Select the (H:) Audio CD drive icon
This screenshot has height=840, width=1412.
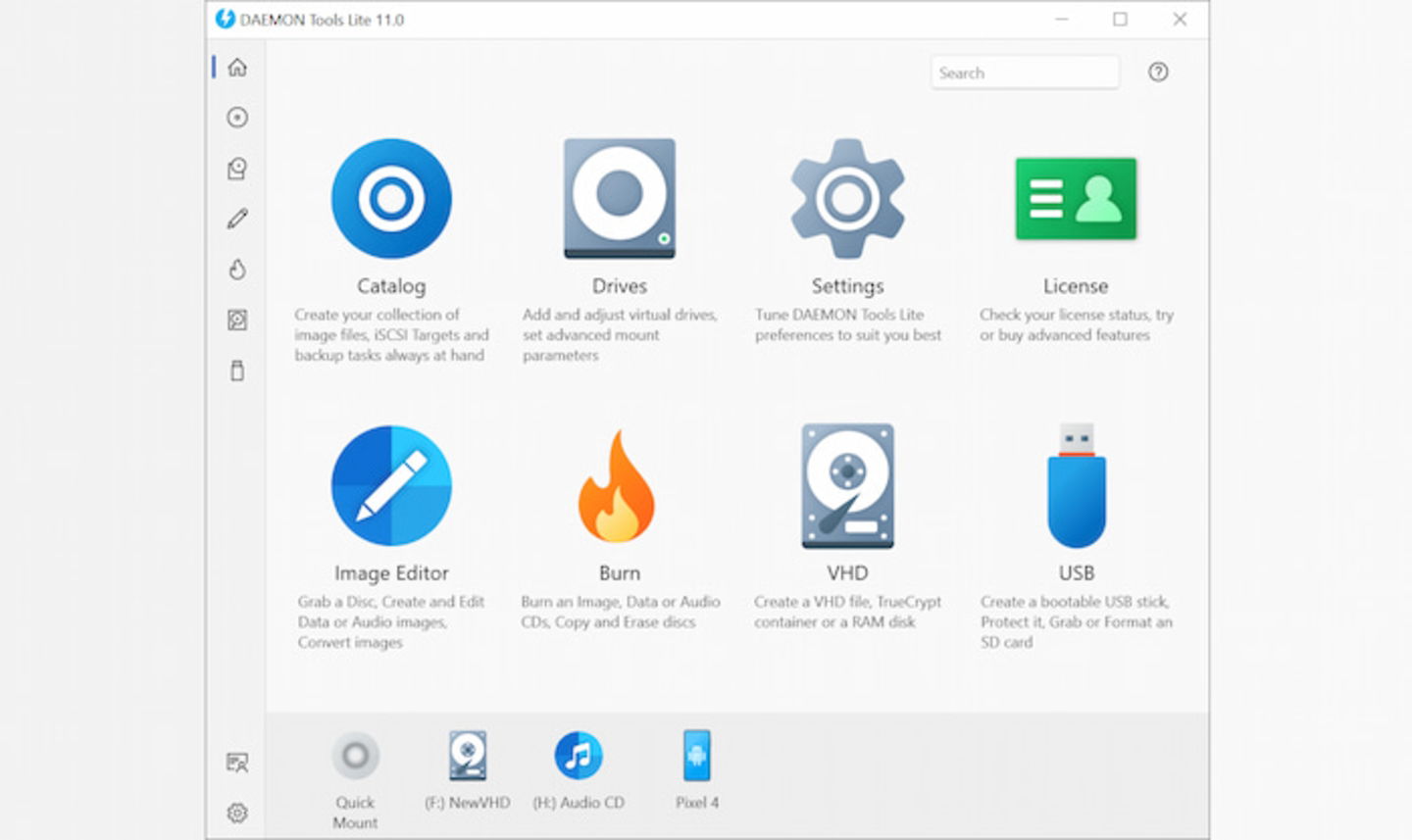(579, 756)
